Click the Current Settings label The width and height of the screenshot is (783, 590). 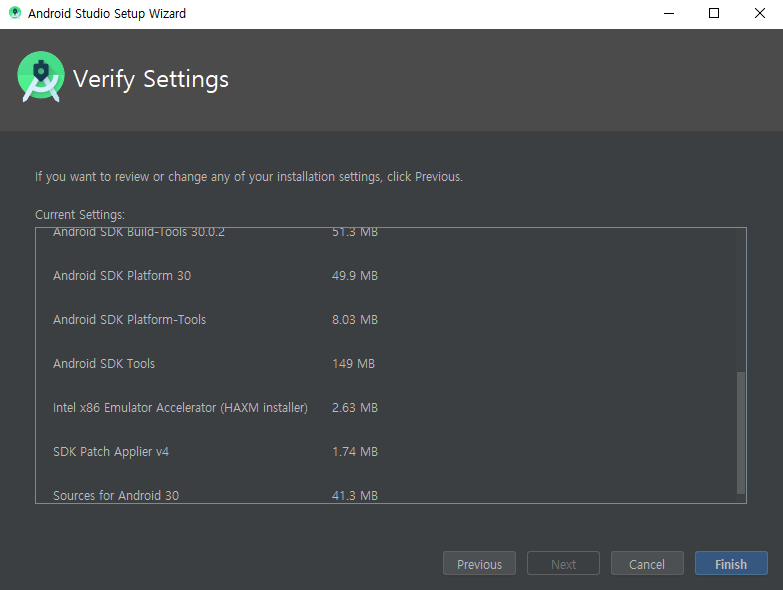80,215
